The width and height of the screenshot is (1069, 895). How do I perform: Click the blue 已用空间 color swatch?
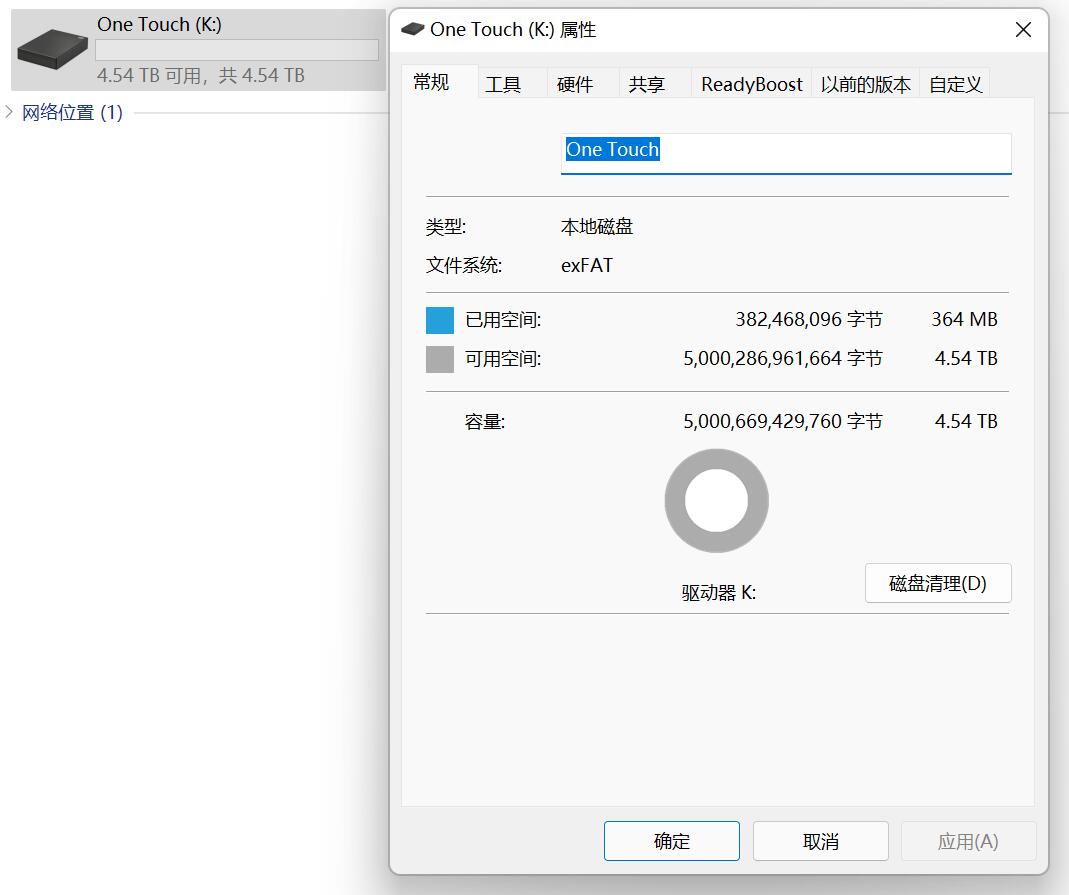pyautogui.click(x=440, y=320)
